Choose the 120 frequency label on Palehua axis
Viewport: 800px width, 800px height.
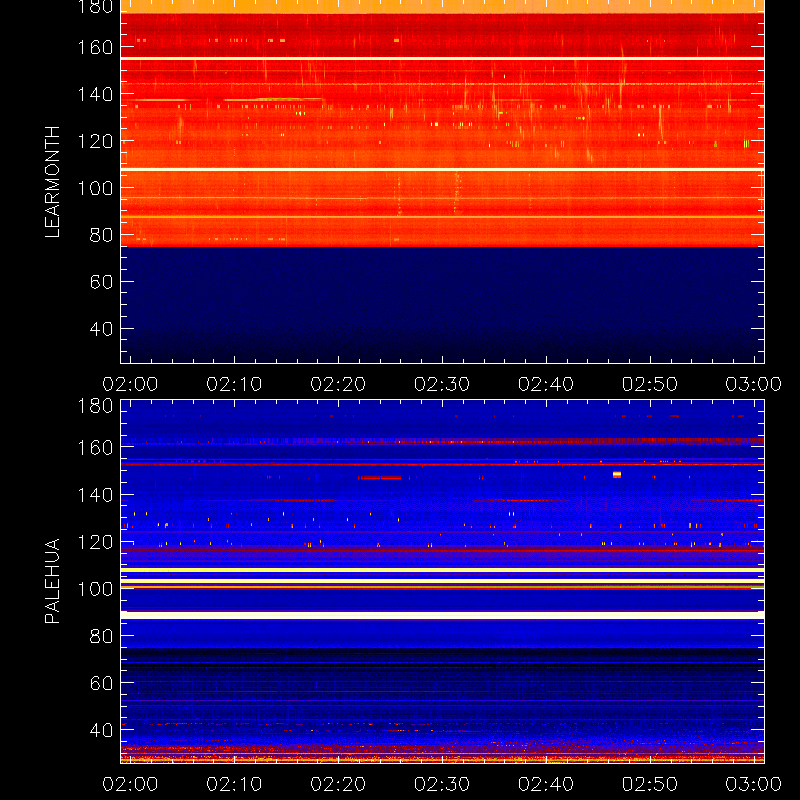click(95, 542)
